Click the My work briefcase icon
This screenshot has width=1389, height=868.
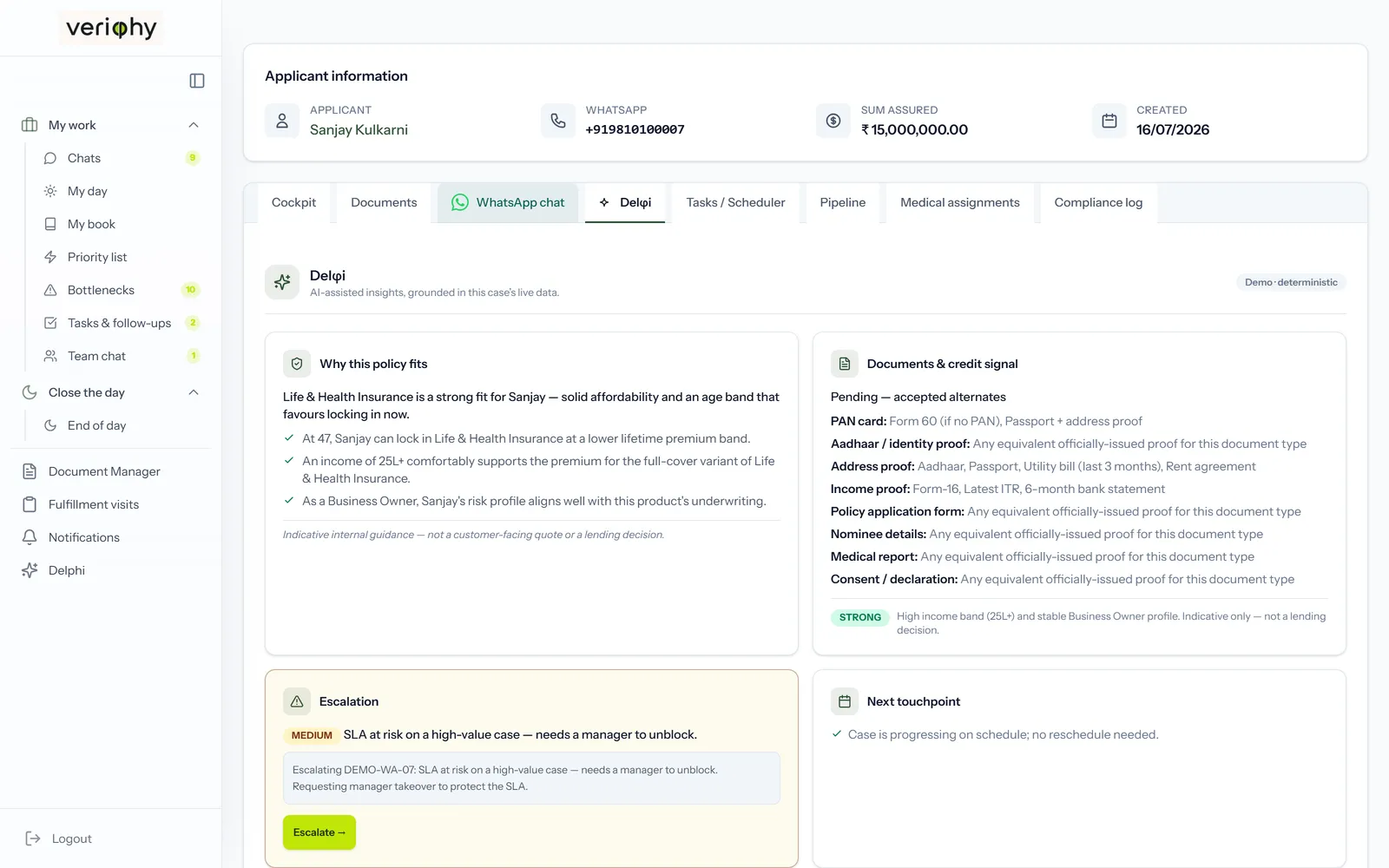30,125
